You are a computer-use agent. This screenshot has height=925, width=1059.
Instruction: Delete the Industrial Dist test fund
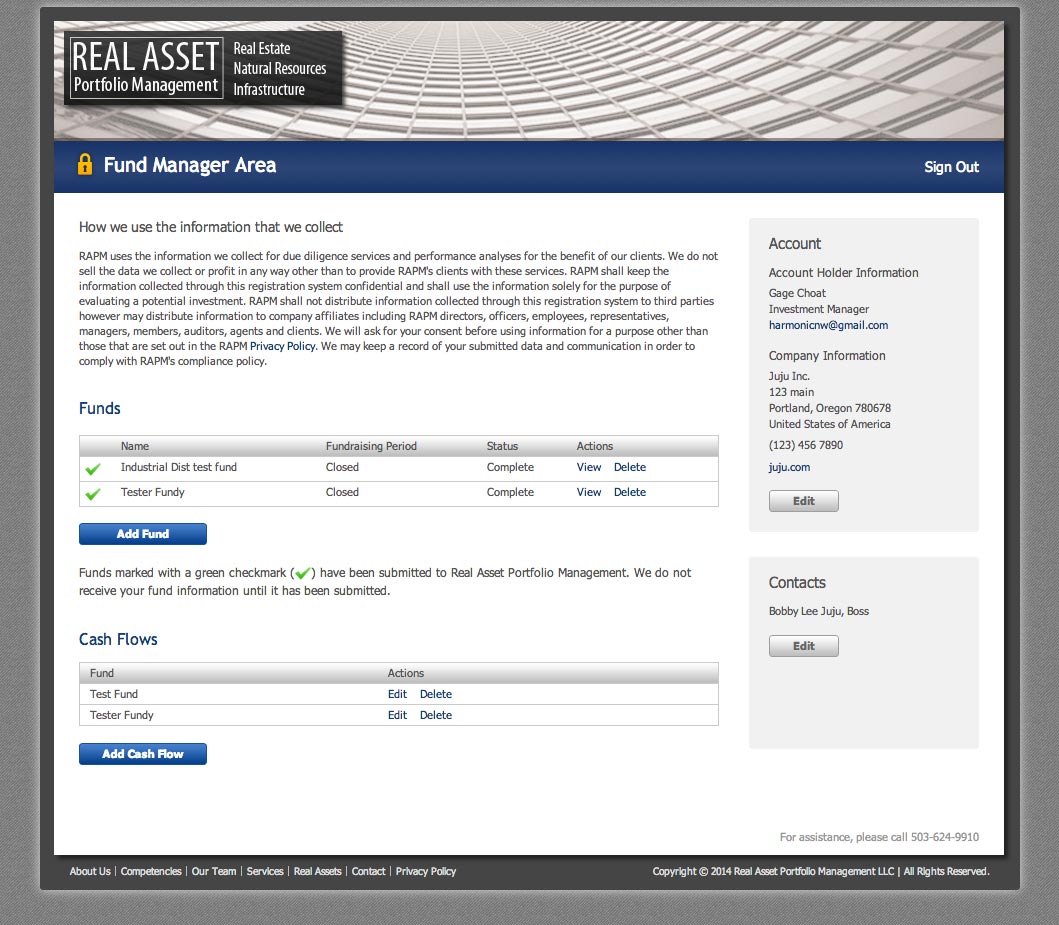pos(630,468)
